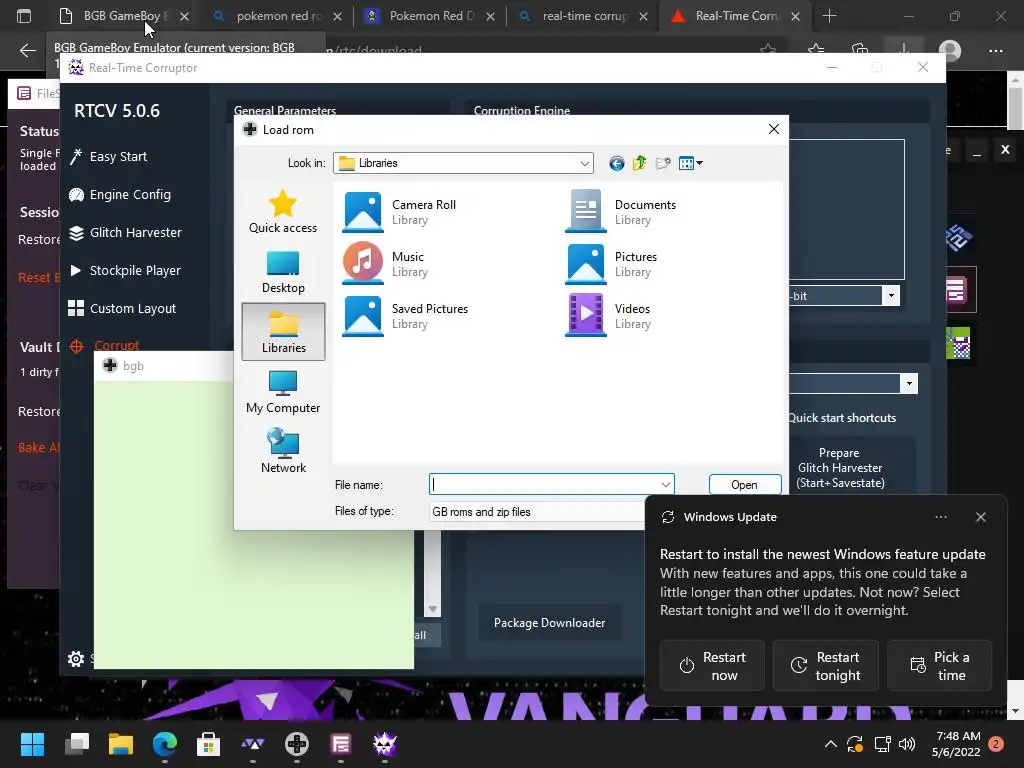Image resolution: width=1024 pixels, height=768 pixels.
Task: Open Stockpile Player in RTCV sidebar
Action: (125, 270)
